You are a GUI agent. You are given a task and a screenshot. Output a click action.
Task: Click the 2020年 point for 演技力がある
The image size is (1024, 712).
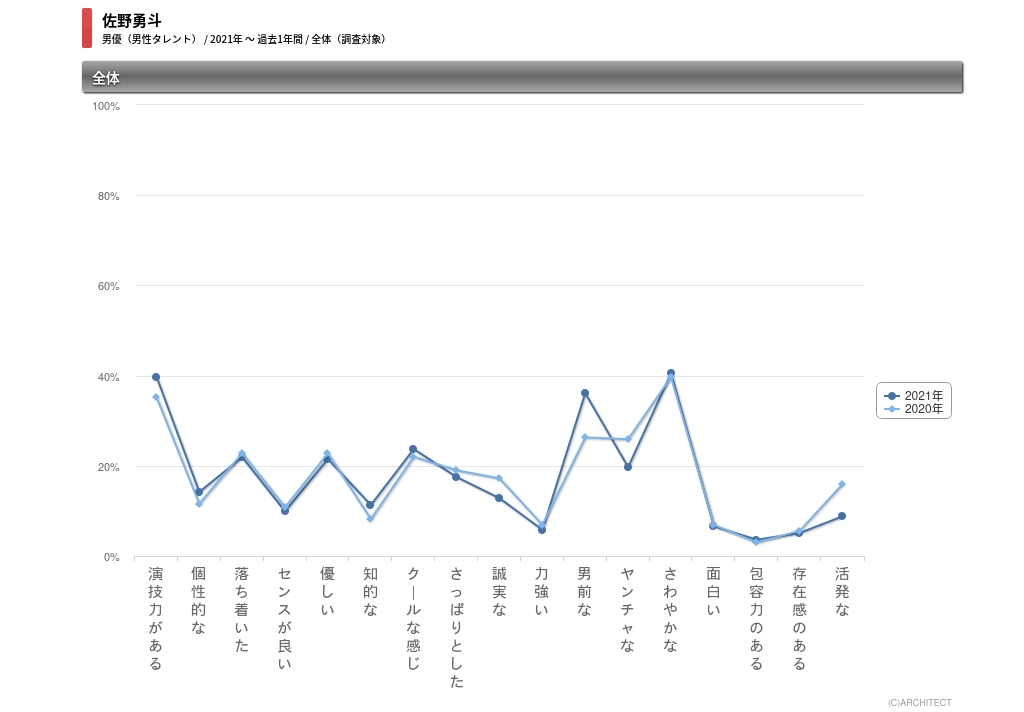[x=156, y=397]
